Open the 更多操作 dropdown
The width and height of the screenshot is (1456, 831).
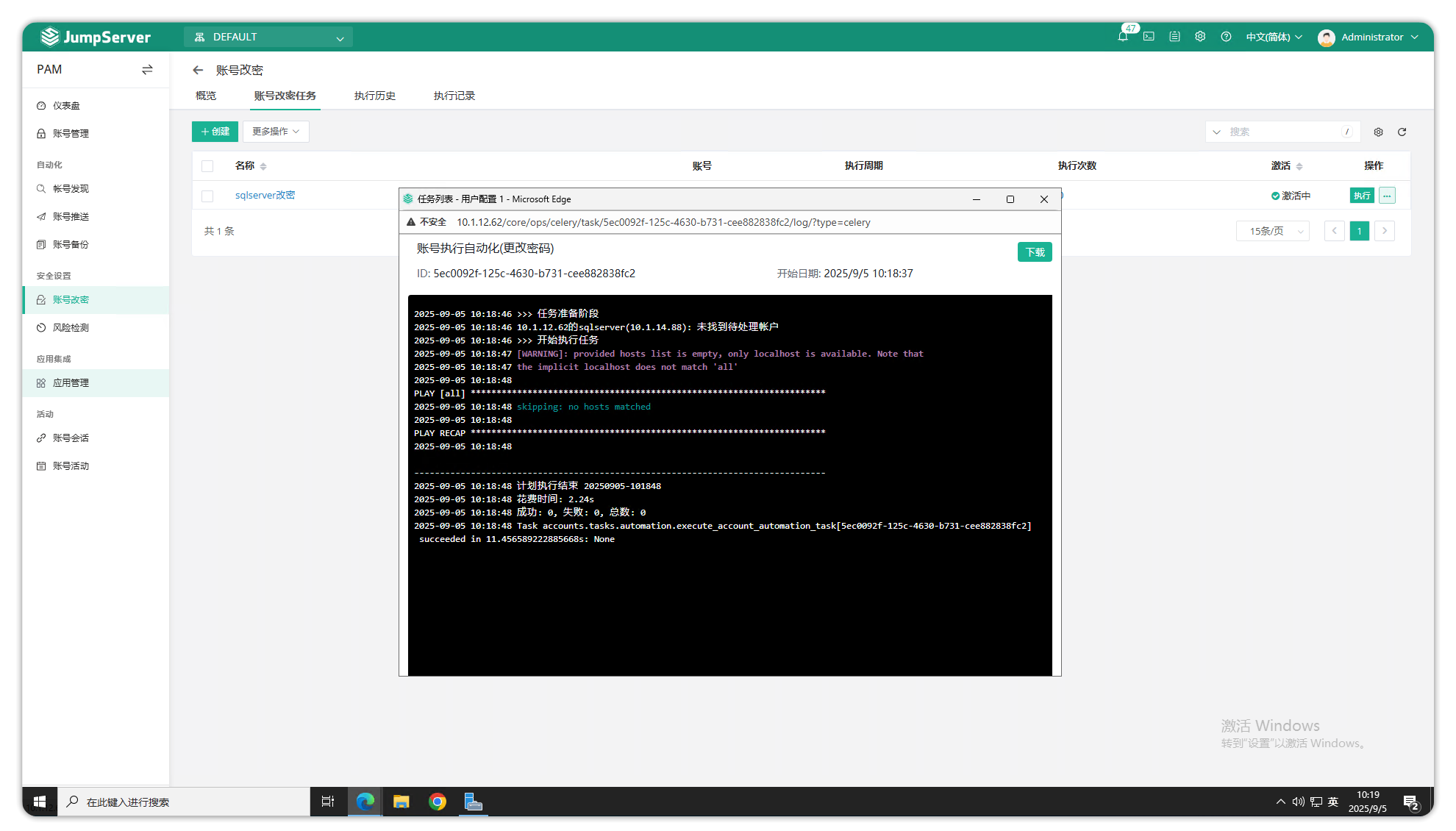276,132
